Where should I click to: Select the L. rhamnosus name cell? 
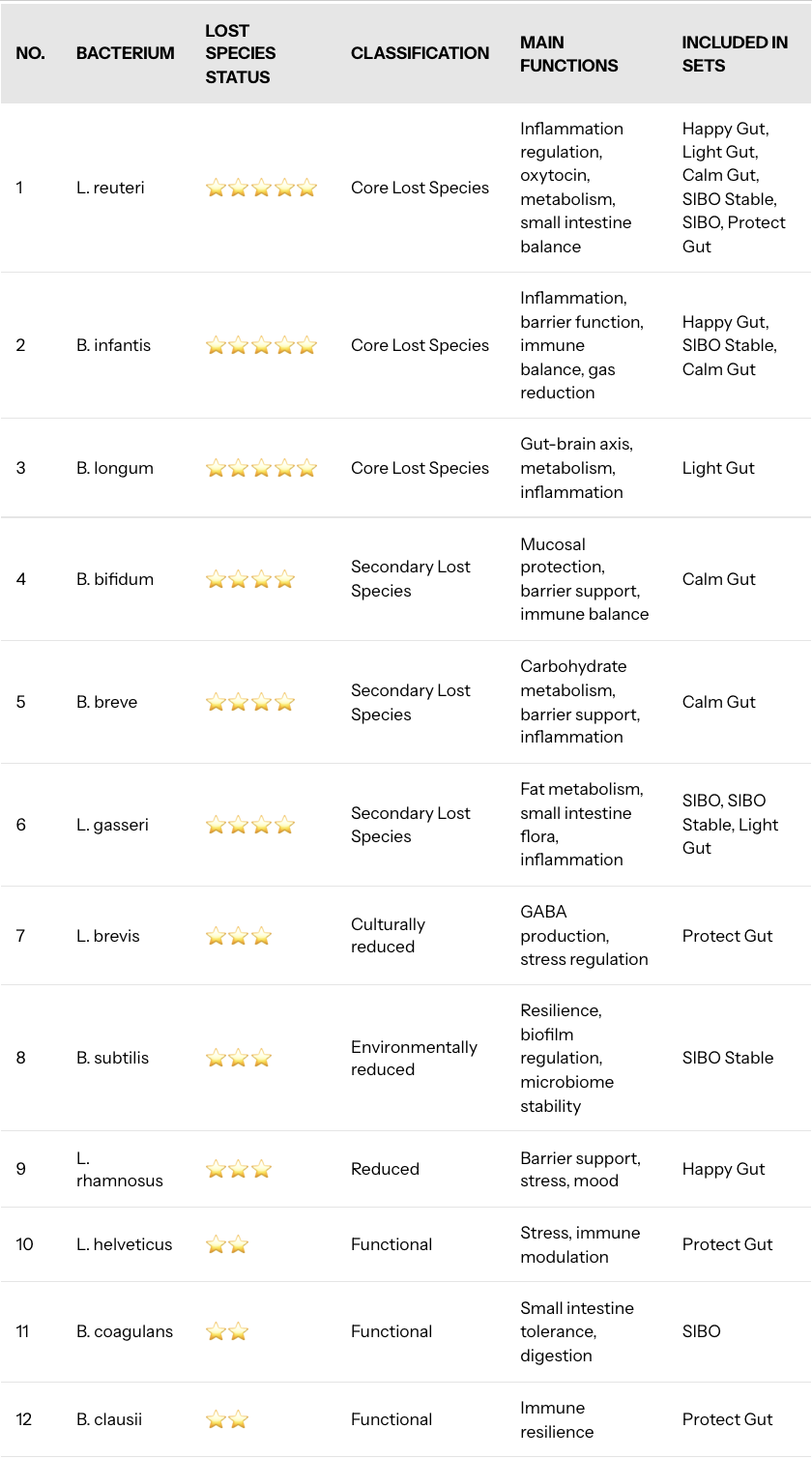click(x=120, y=1169)
